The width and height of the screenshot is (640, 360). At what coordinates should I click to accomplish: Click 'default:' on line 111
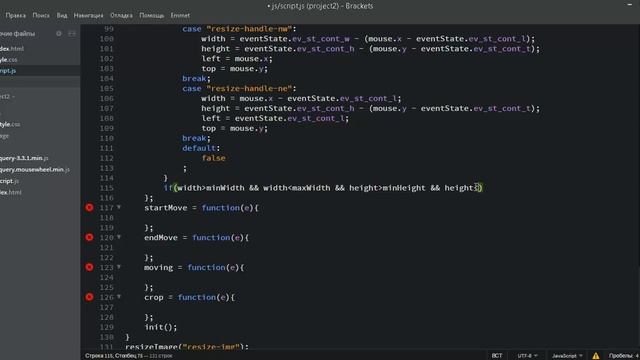pos(201,148)
